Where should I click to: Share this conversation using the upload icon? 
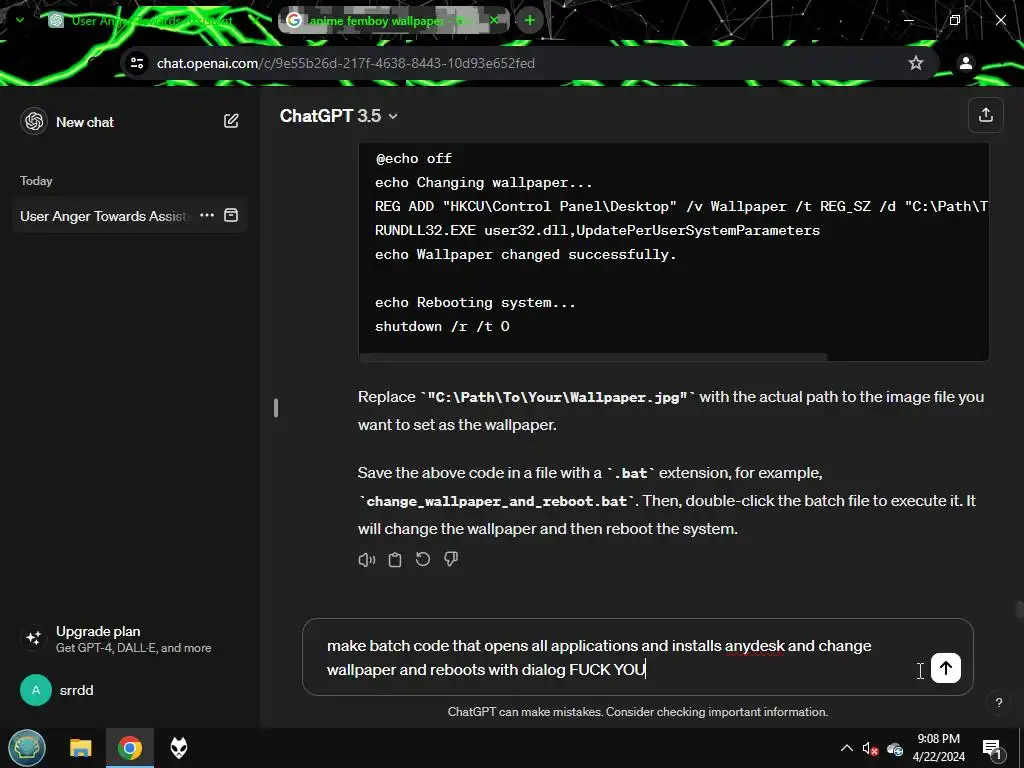click(x=985, y=116)
